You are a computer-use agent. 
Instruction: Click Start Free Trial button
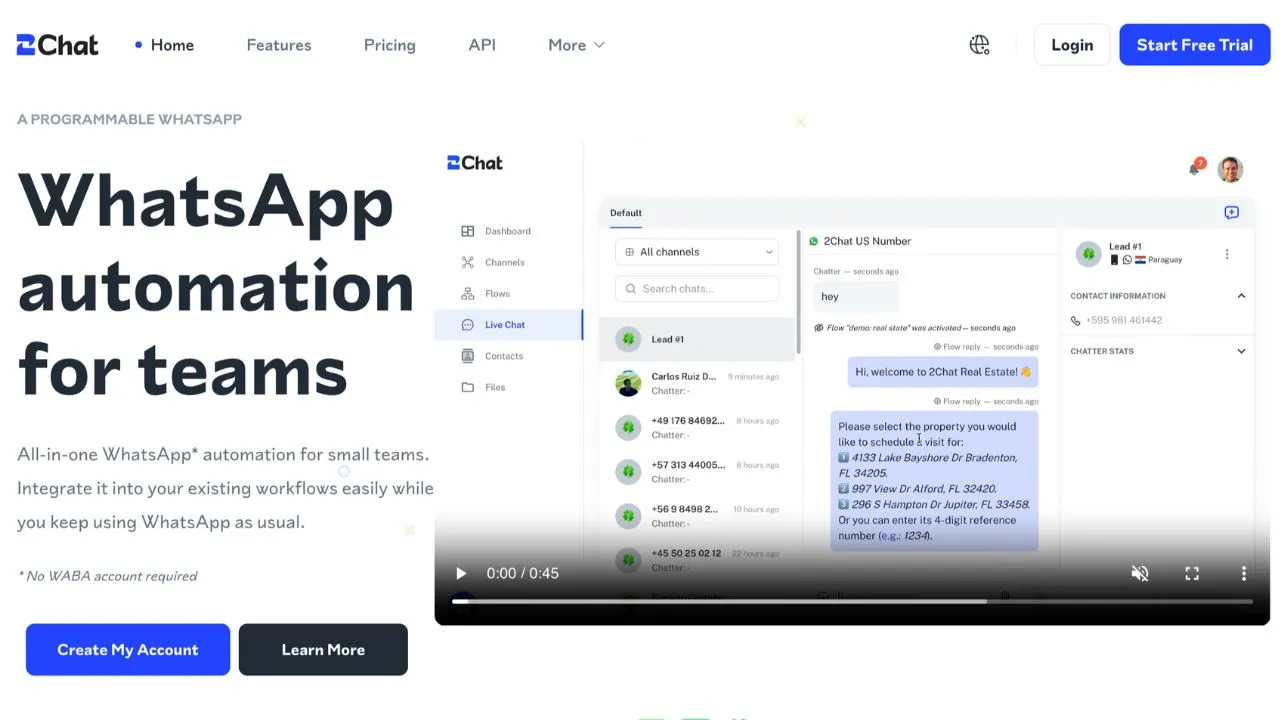point(1195,45)
